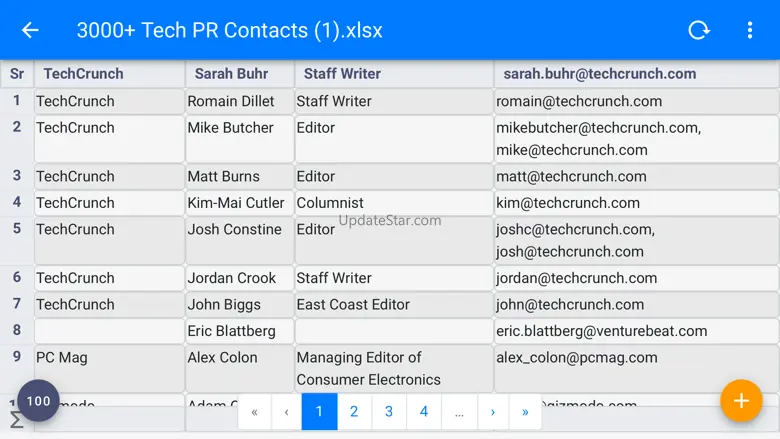Select eric.blattberg@venturebeat.com cell
Screen dimensions: 780x439
[637, 331]
